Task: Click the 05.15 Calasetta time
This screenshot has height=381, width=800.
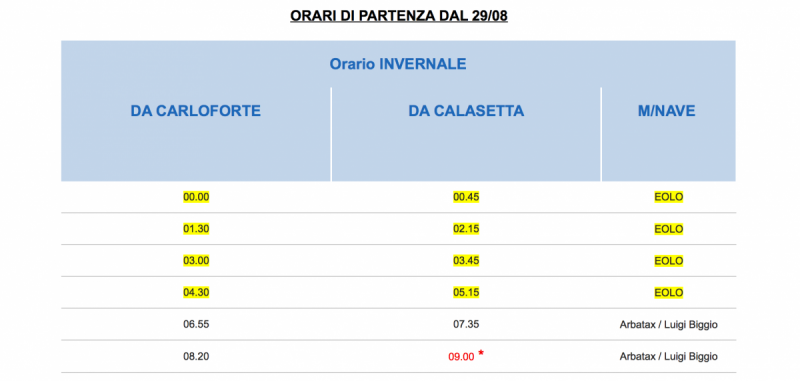Action: tap(466, 293)
